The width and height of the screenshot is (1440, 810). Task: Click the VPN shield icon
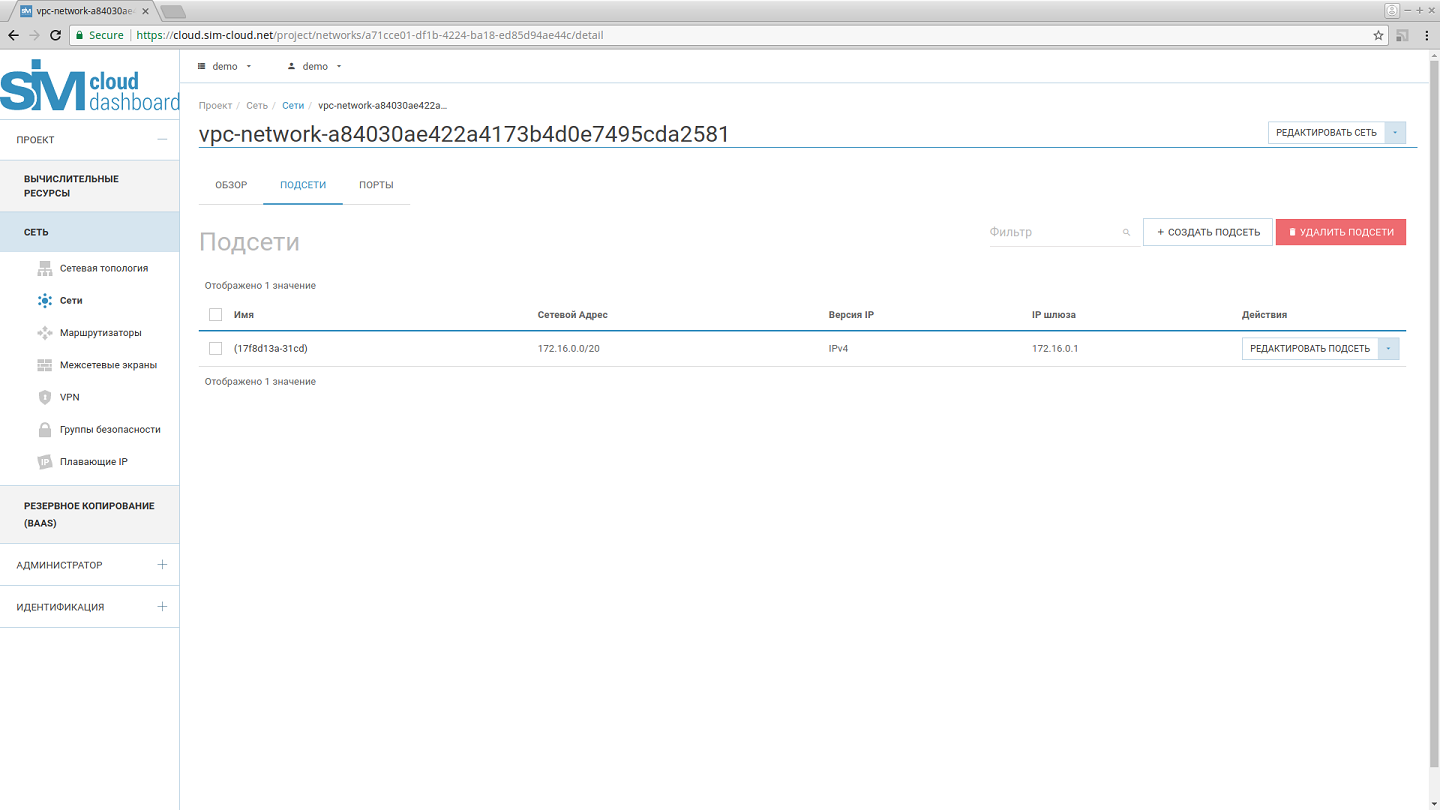[44, 397]
